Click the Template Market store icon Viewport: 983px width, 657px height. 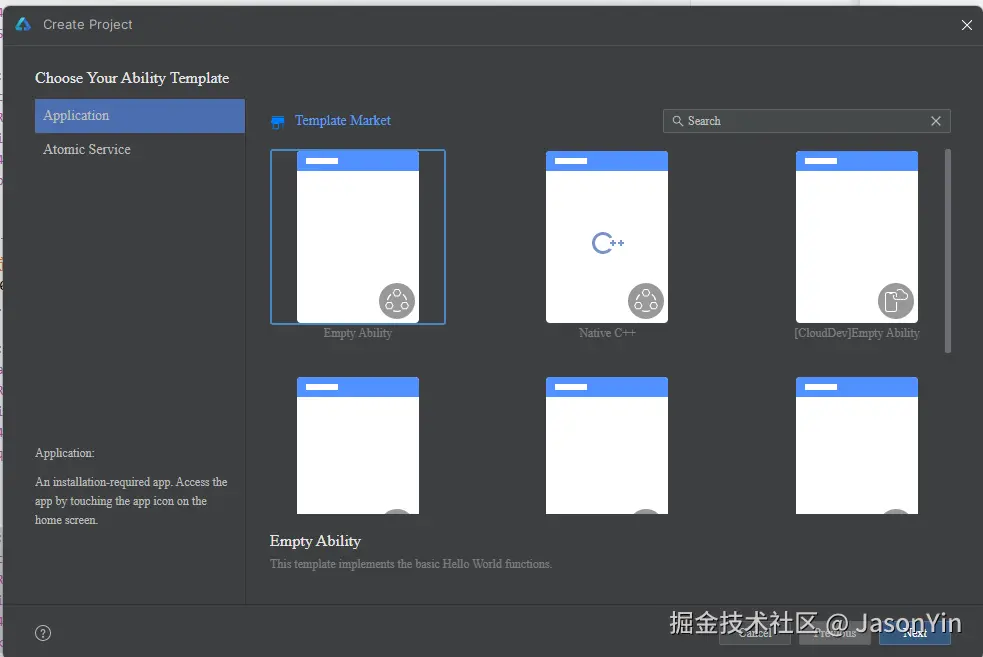point(277,122)
